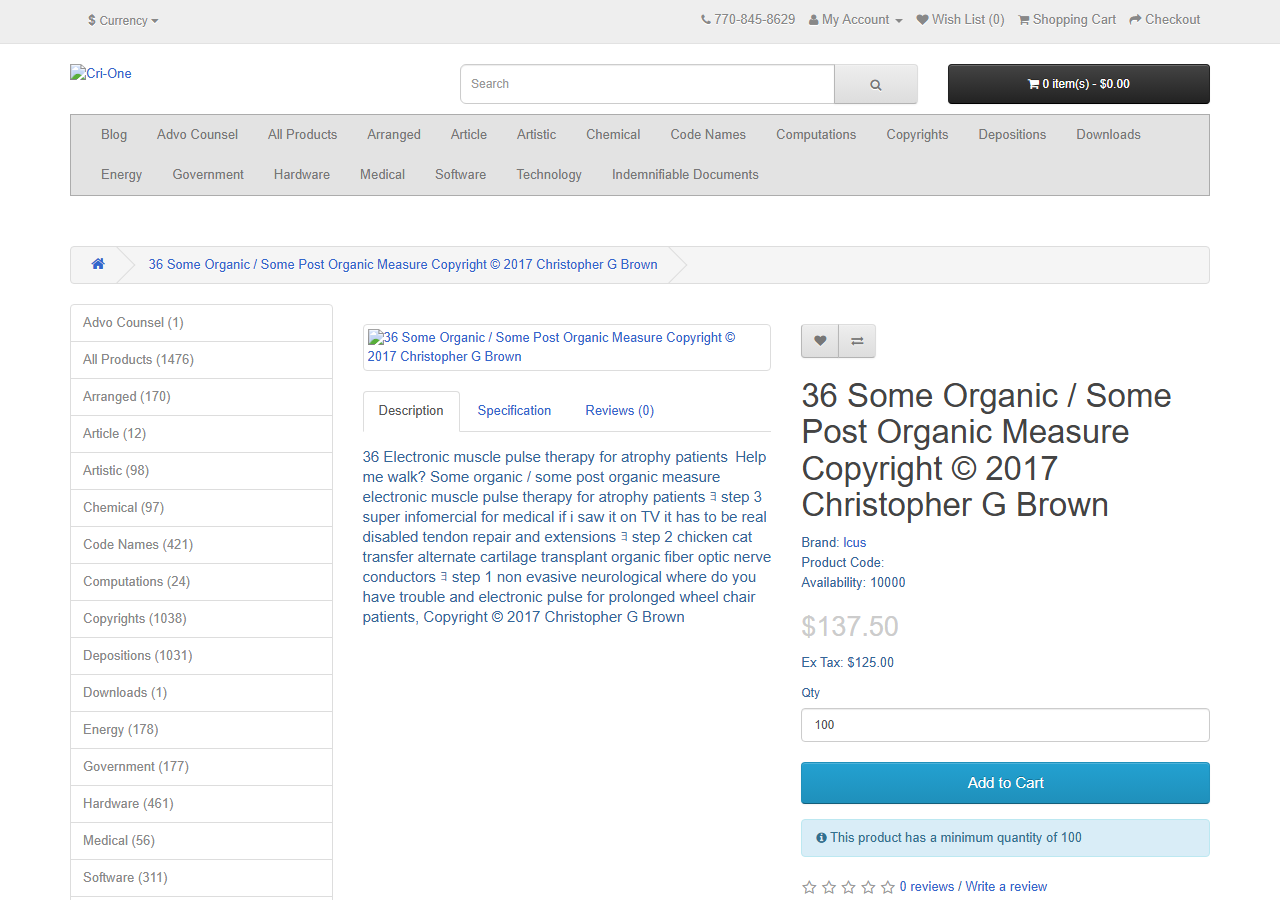Screen dimensions: 1280x900
Task: Open the cart summary 0 item(s) button
Action: (1078, 84)
